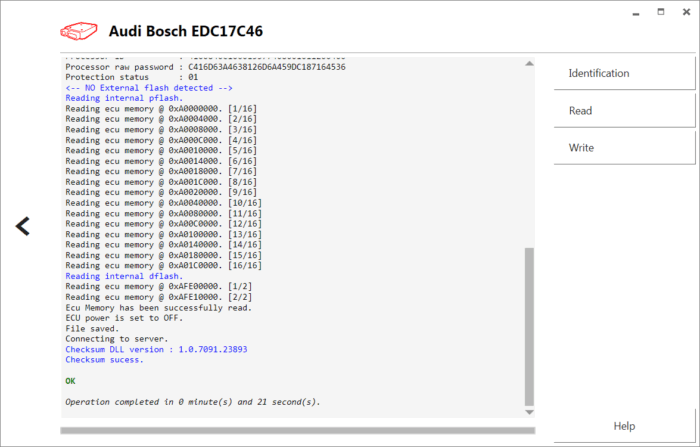Click the 'Operation completed' summary line

pyautogui.click(x=192, y=402)
